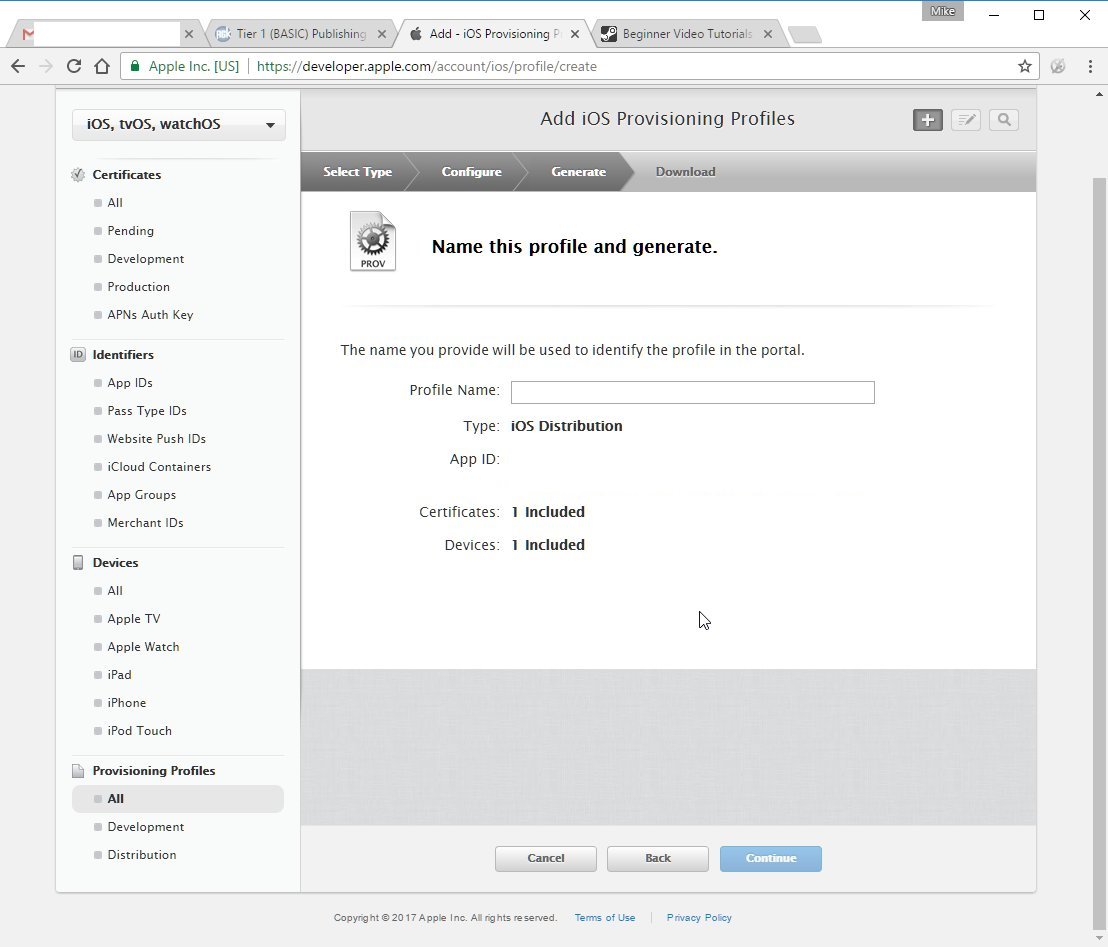Image resolution: width=1108 pixels, height=947 pixels.
Task: Click the browser extension icon beside the star
Action: (x=1058, y=66)
